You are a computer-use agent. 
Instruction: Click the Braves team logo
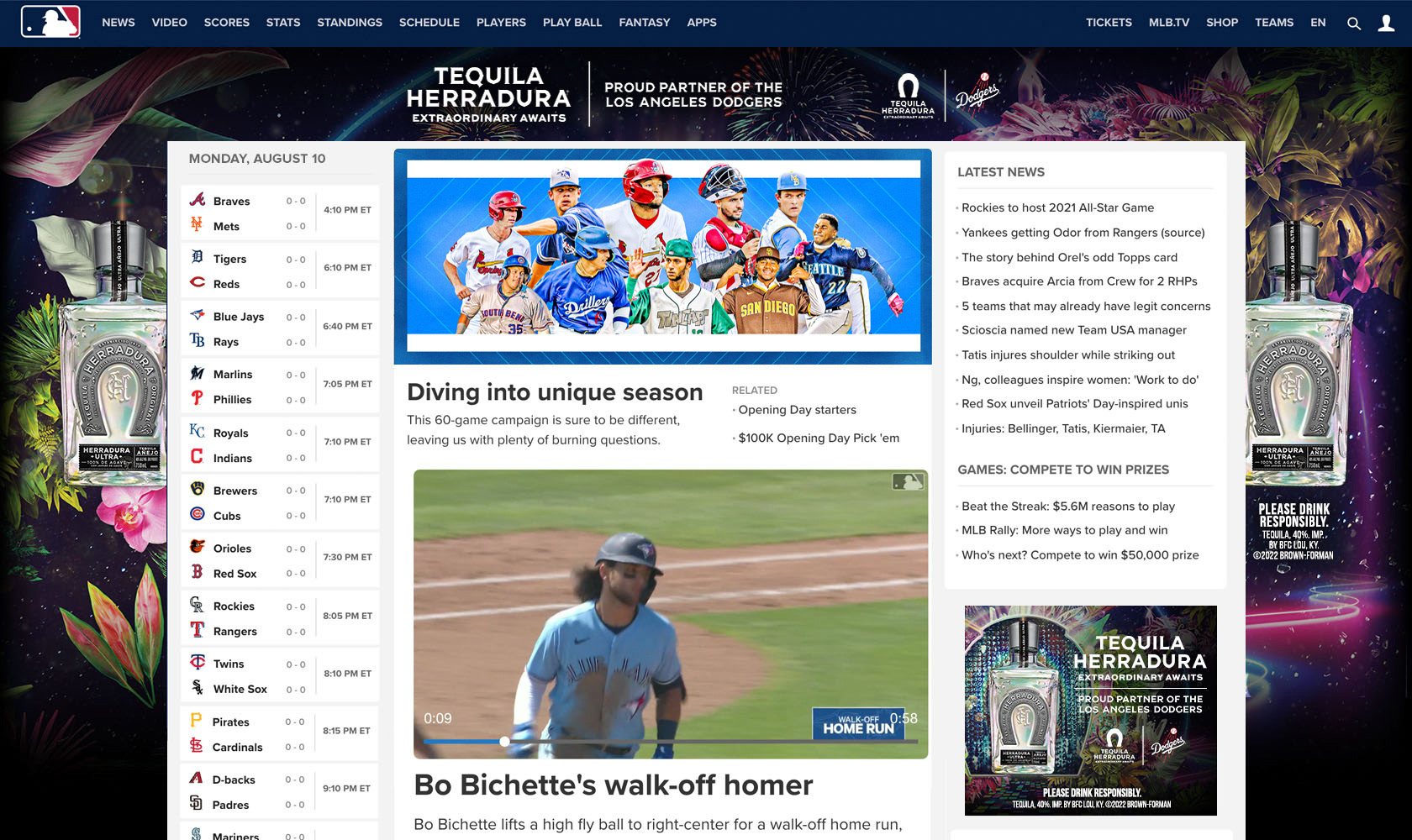click(198, 200)
